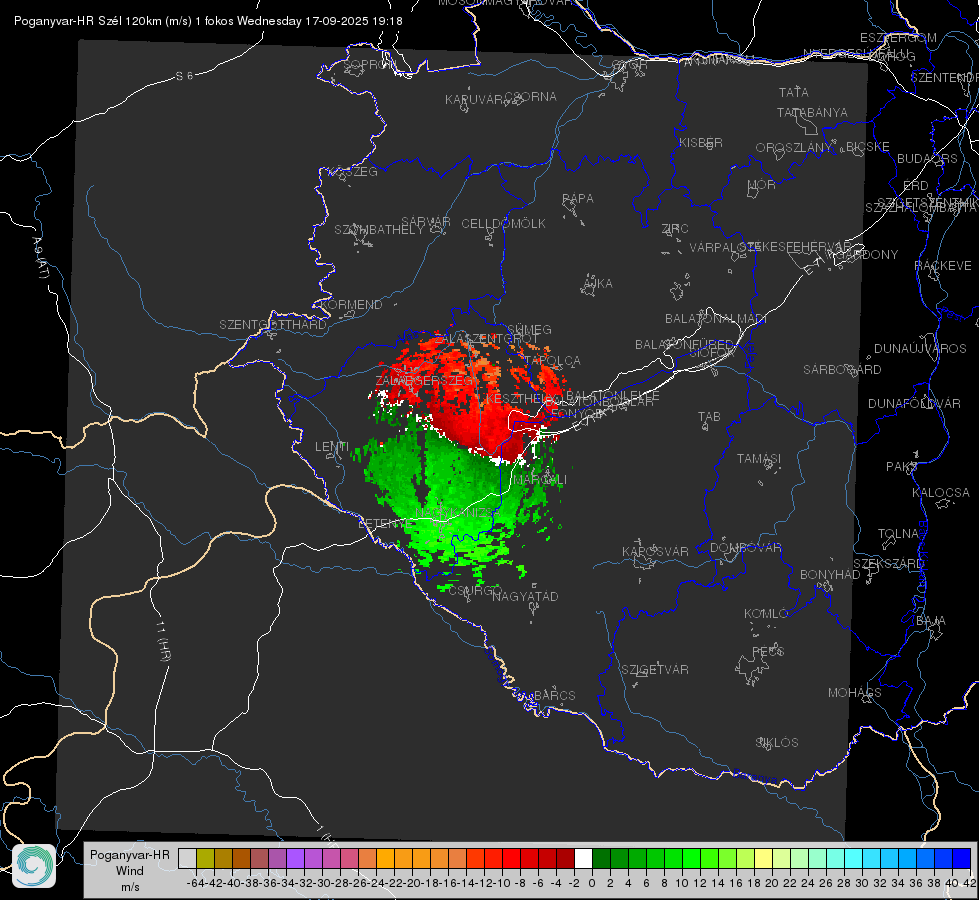Click the RÁCKEVE city label
This screenshot has height=900, width=979.
(942, 266)
